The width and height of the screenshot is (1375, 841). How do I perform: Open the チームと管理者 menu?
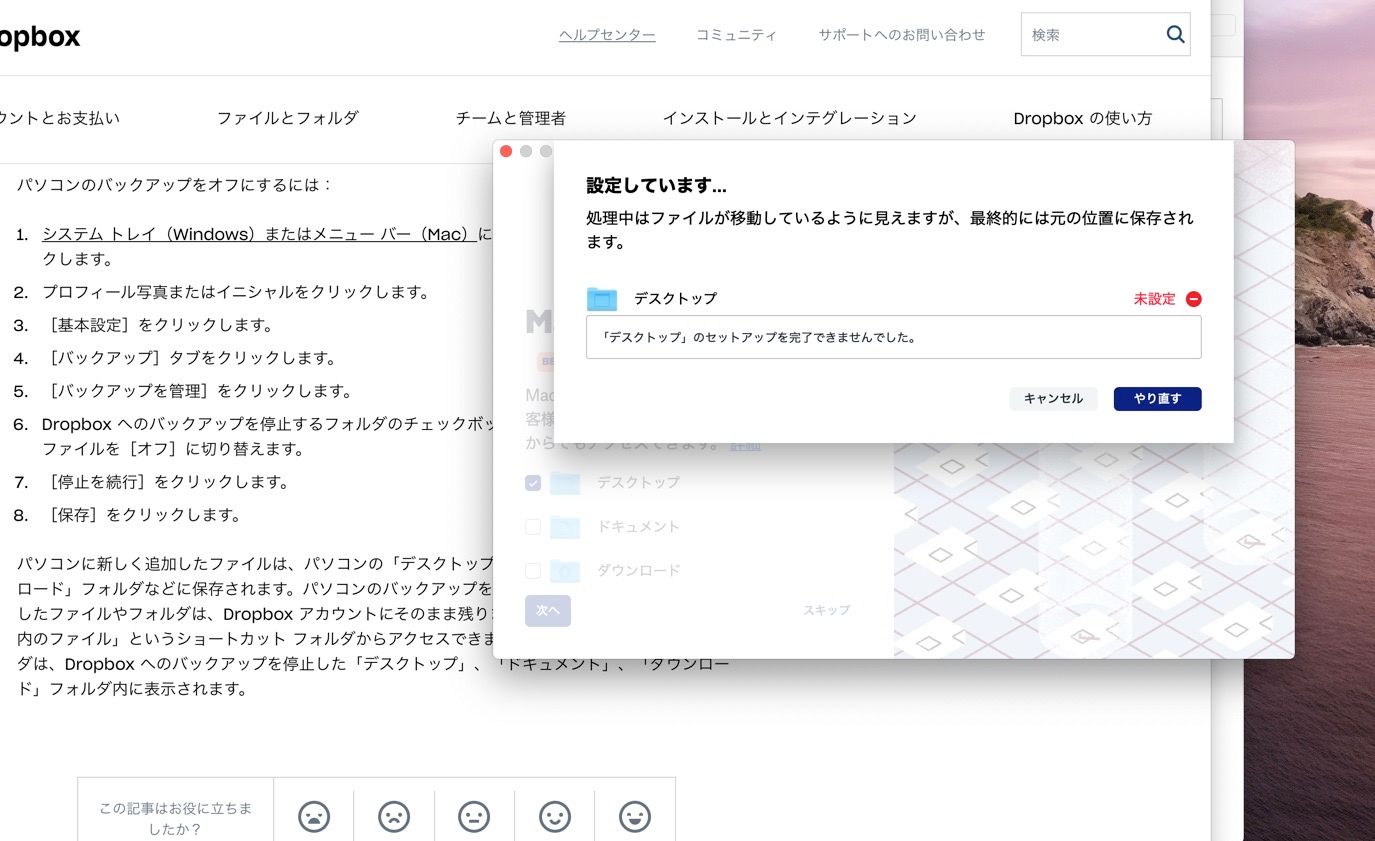pyautogui.click(x=511, y=118)
